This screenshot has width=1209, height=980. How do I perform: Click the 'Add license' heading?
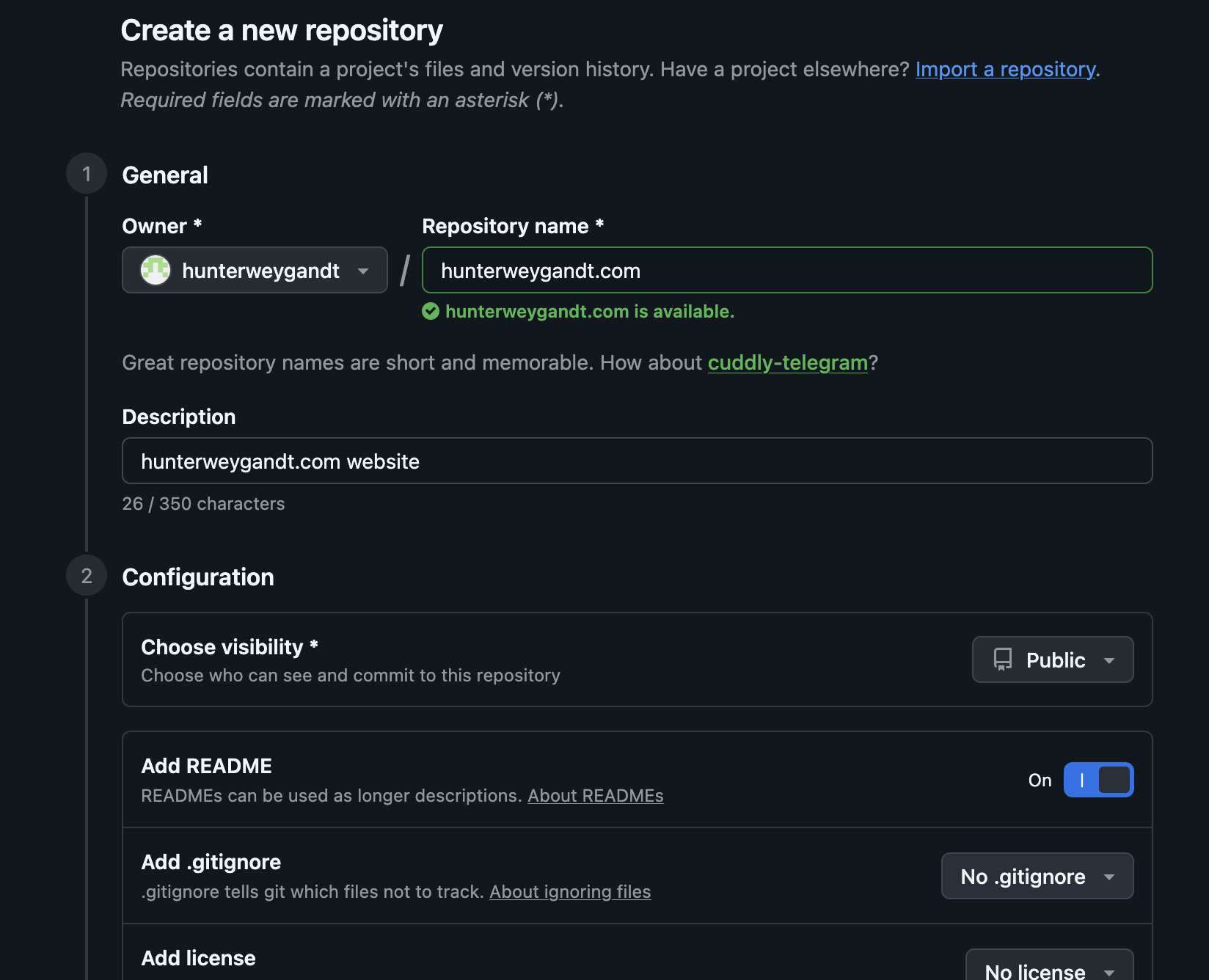click(198, 958)
